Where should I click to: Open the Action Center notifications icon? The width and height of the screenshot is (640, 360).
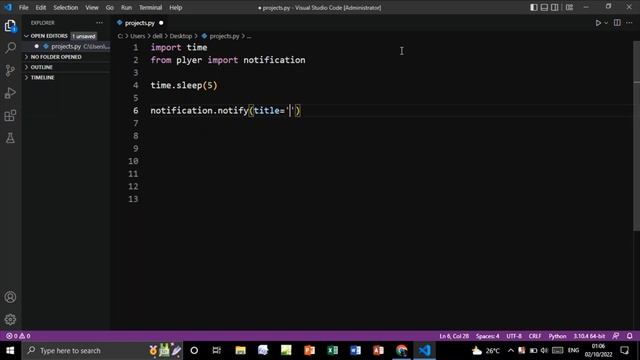point(624,350)
